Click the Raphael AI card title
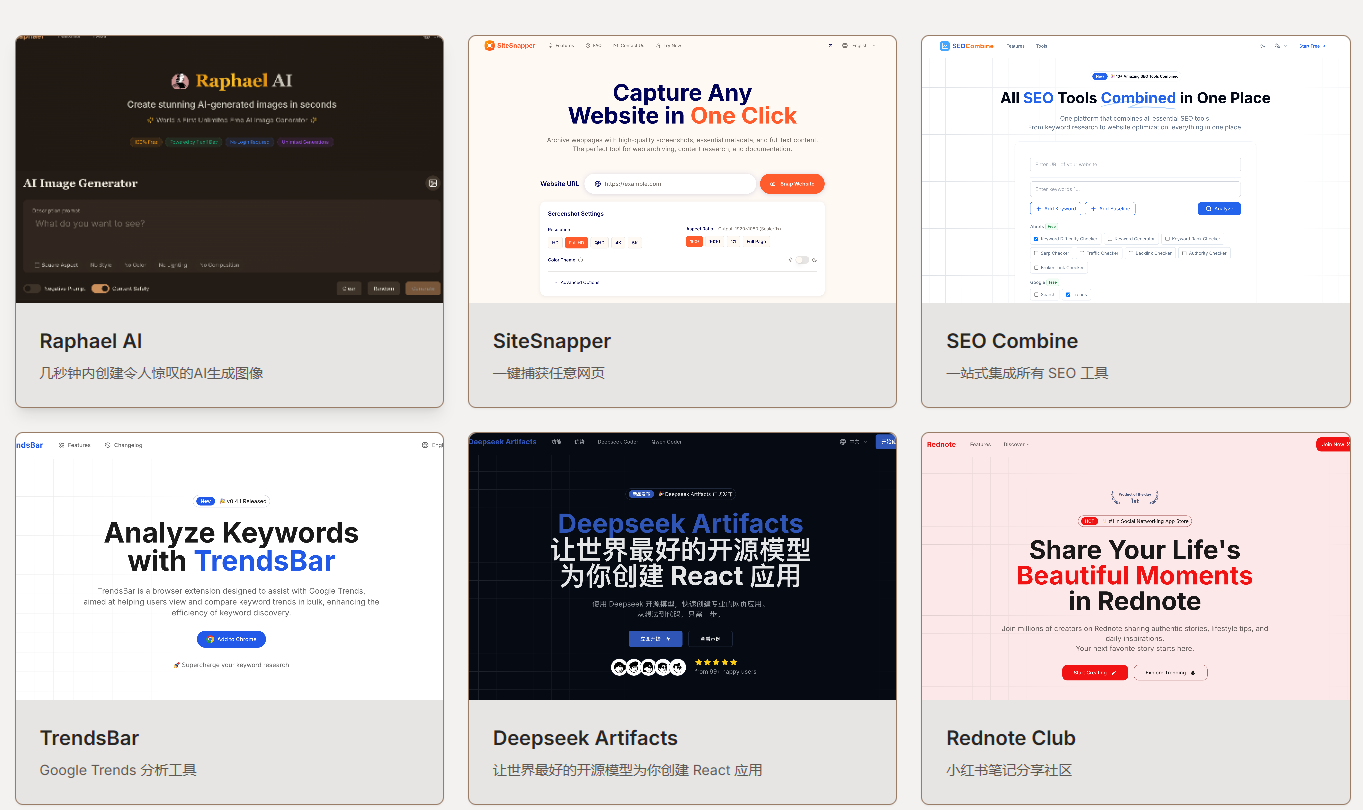The image size is (1363, 810). [91, 341]
